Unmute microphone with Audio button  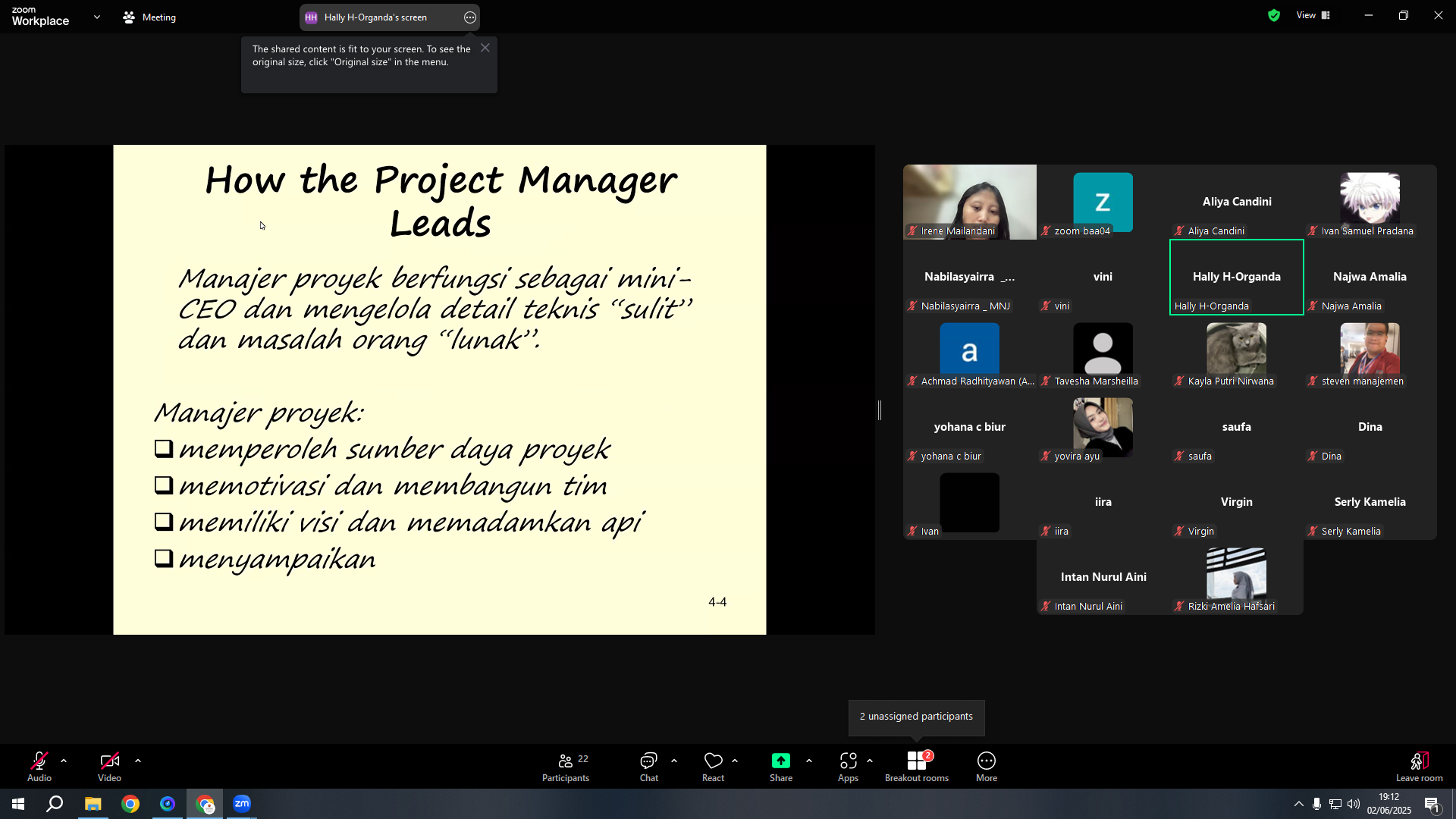(39, 766)
